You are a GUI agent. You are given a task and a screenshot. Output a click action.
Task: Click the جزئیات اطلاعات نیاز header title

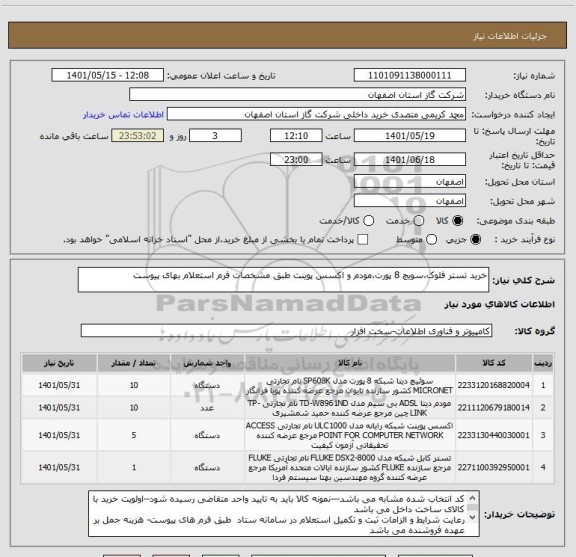(510, 36)
